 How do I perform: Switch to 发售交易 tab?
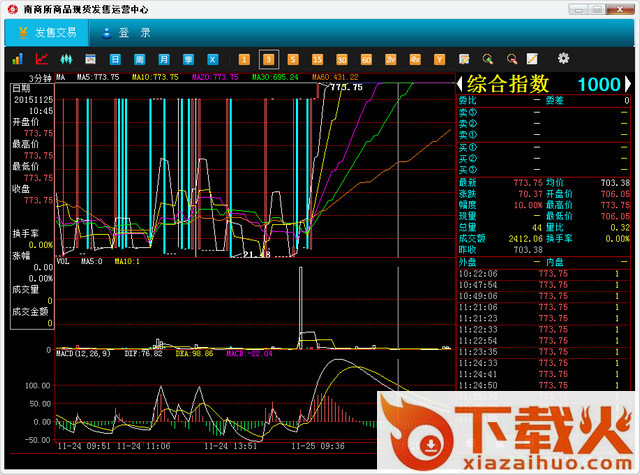click(47, 33)
